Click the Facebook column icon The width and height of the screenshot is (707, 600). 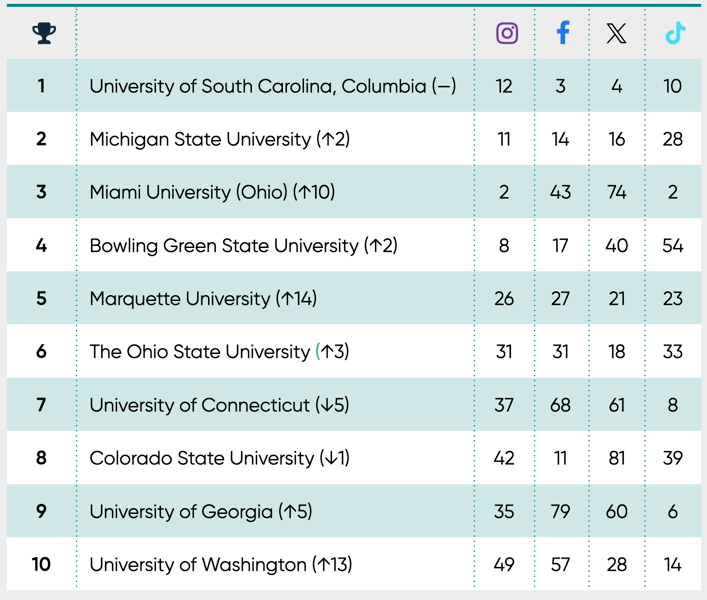[562, 32]
